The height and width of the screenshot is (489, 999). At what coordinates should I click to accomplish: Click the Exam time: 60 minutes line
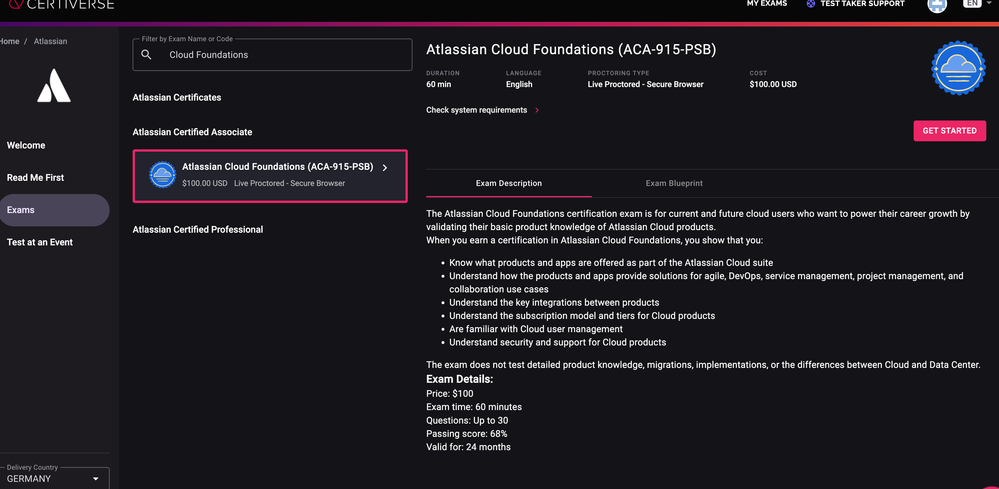pyautogui.click(x=474, y=407)
